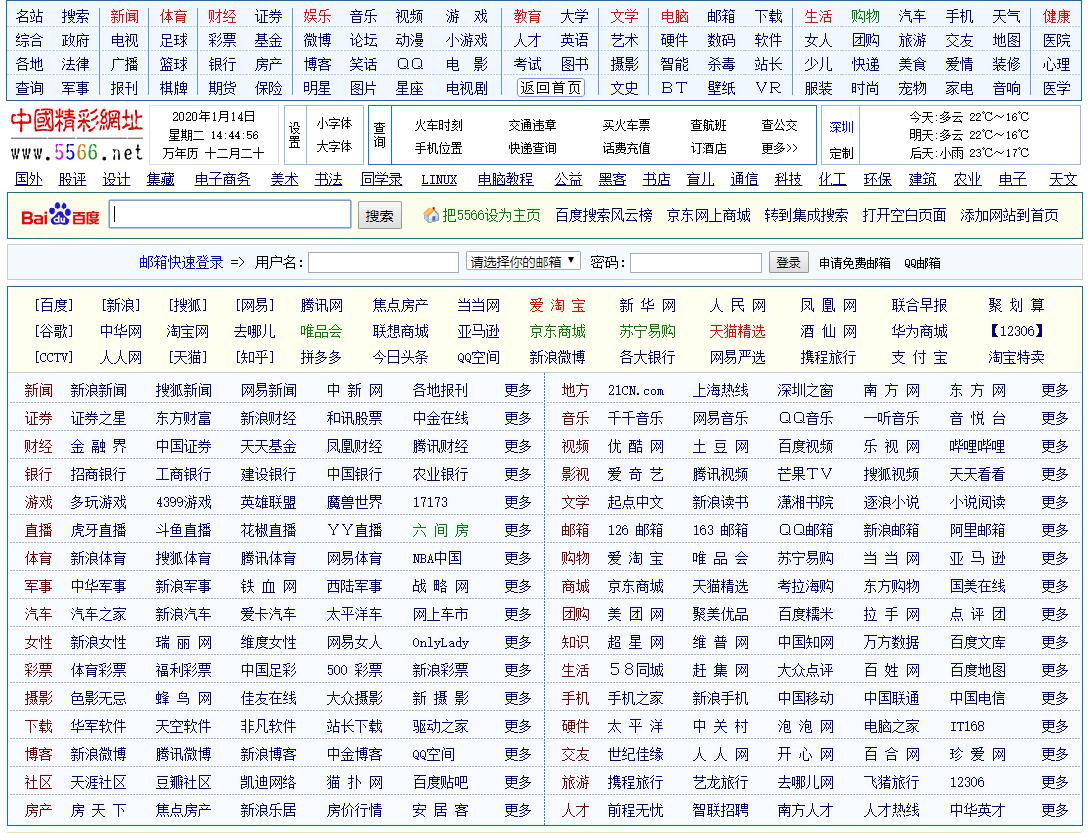Open the 支付宝 featured link
The image size is (1091, 833).
point(919,358)
